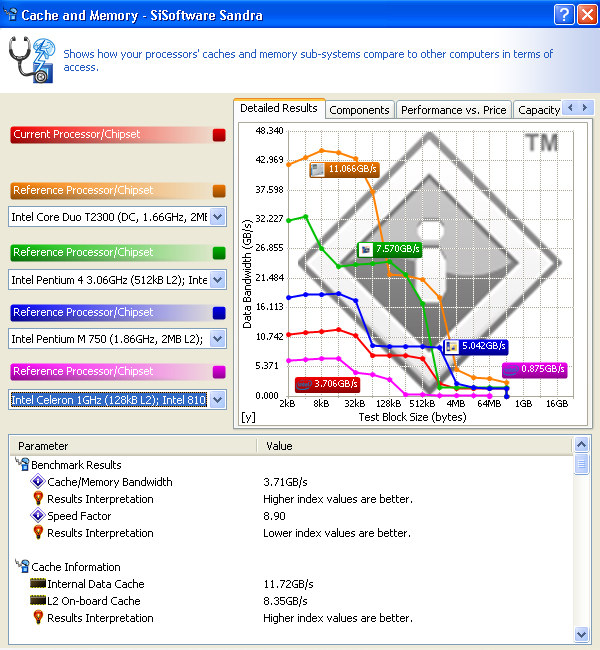Click the Internal Data Cache chip icon
This screenshot has height=650, width=600.
[38, 584]
